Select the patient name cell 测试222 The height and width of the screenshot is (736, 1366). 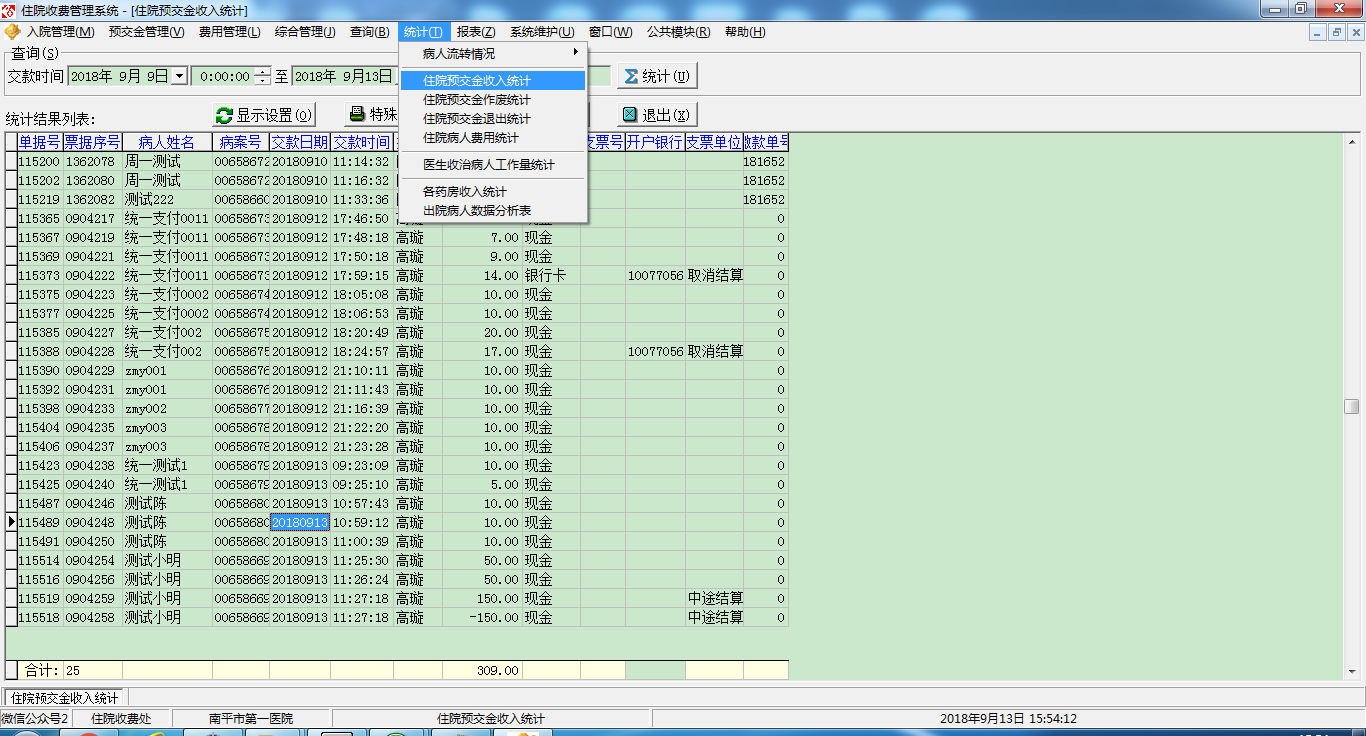[167, 199]
